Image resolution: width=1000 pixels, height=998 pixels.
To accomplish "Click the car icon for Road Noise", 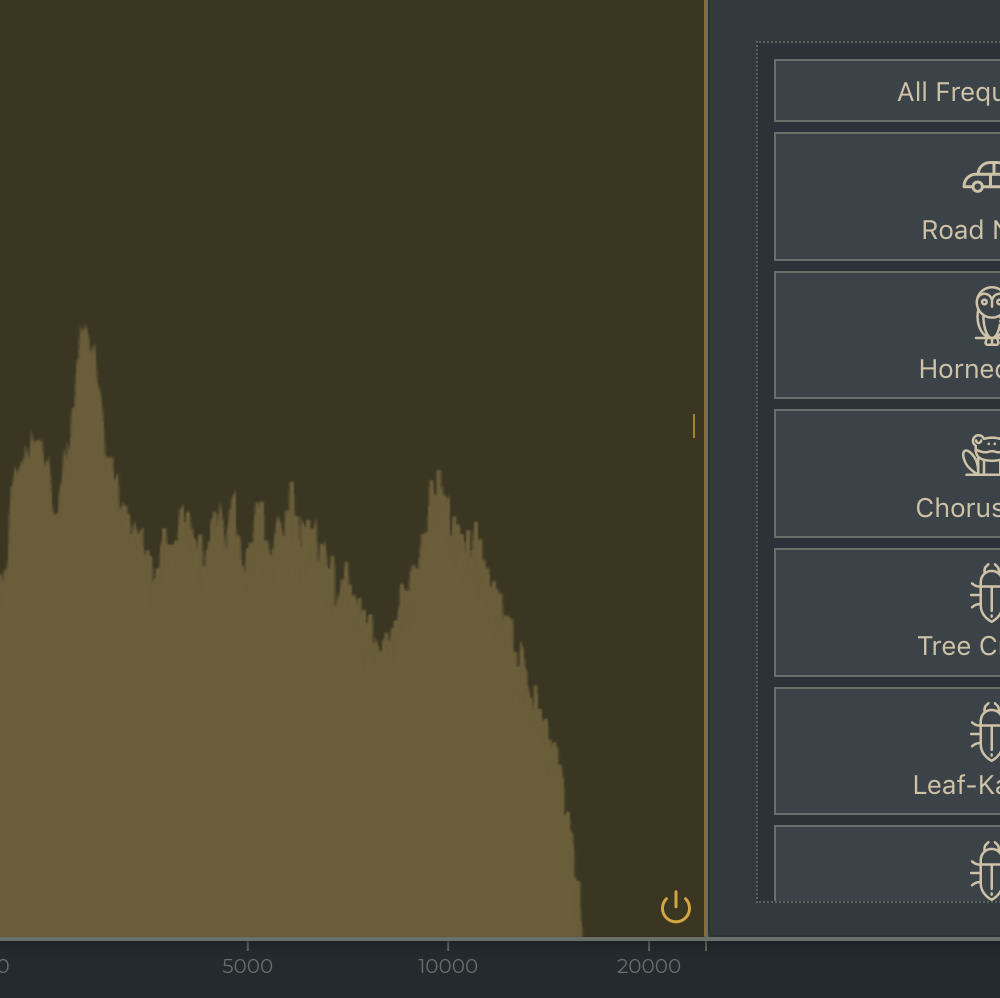I will pyautogui.click(x=982, y=177).
